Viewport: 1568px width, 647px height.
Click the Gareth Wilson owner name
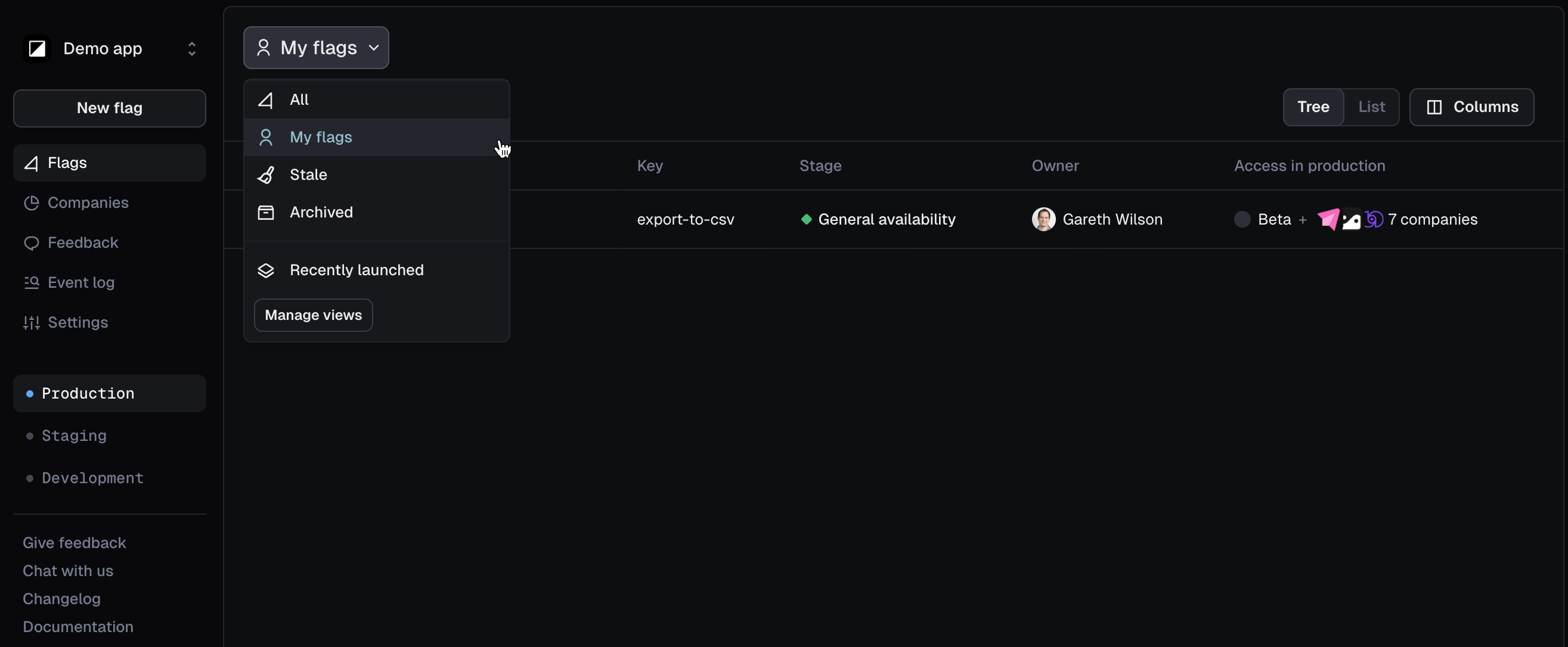pyautogui.click(x=1113, y=219)
